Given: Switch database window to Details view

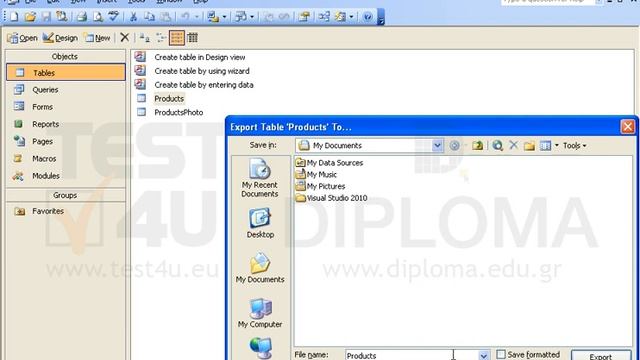Looking at the screenshot, I should tap(193, 38).
